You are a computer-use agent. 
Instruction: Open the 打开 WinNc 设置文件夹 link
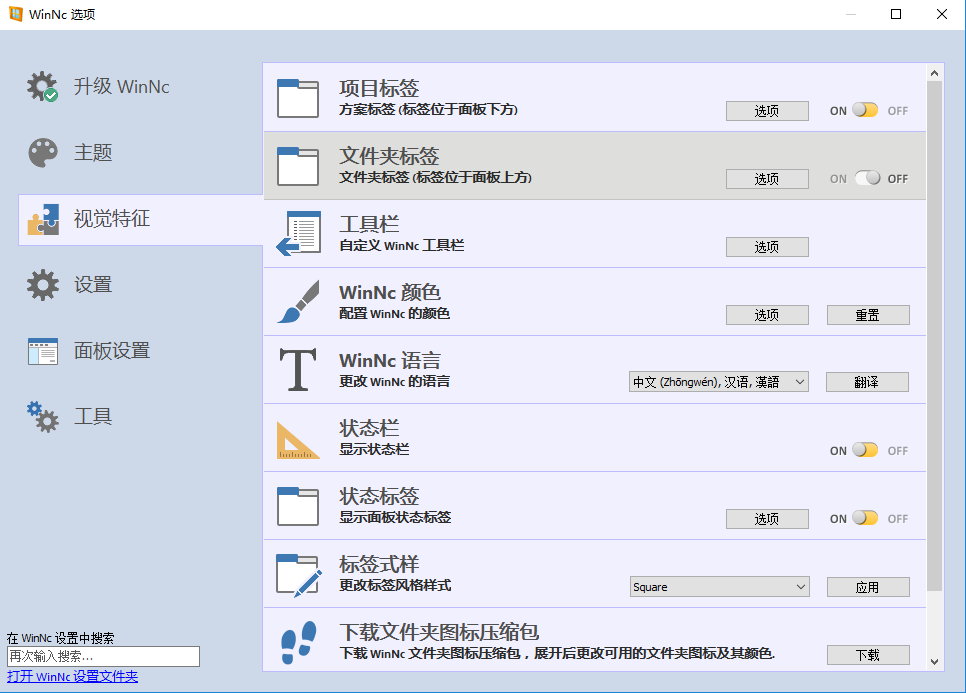tap(73, 676)
